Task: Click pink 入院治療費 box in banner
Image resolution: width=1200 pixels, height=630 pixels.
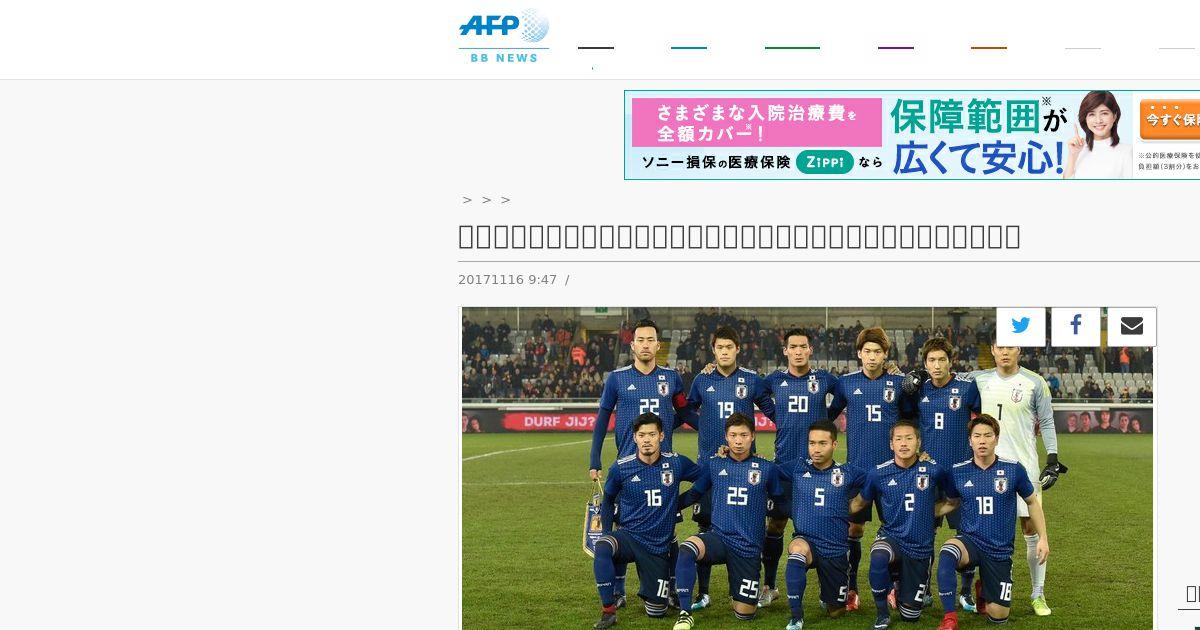Action: coord(757,122)
